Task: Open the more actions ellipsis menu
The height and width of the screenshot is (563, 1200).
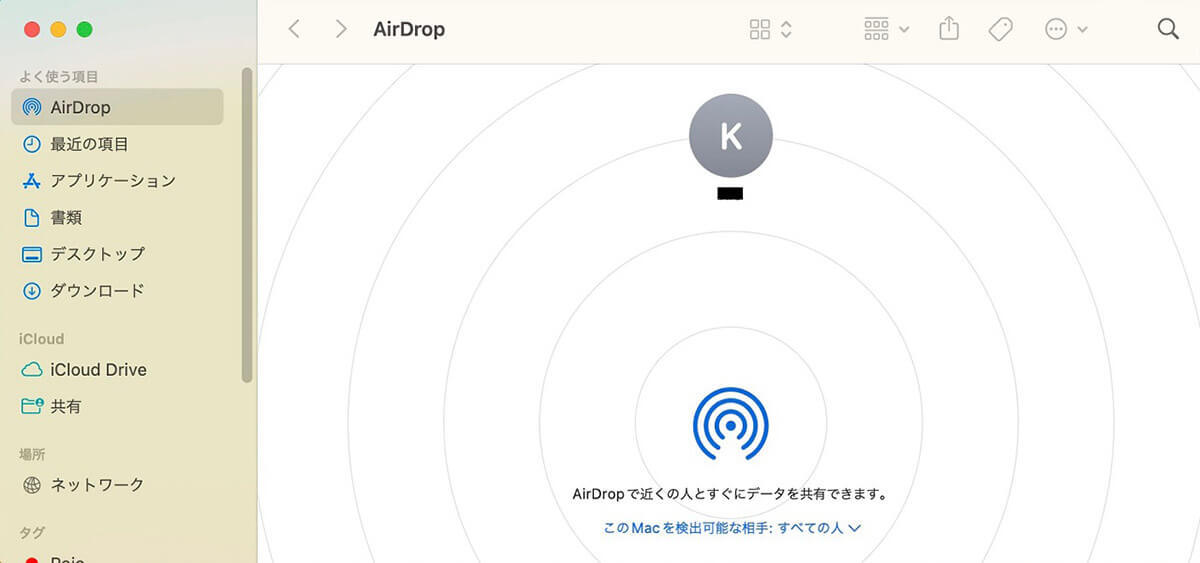Action: click(1066, 29)
